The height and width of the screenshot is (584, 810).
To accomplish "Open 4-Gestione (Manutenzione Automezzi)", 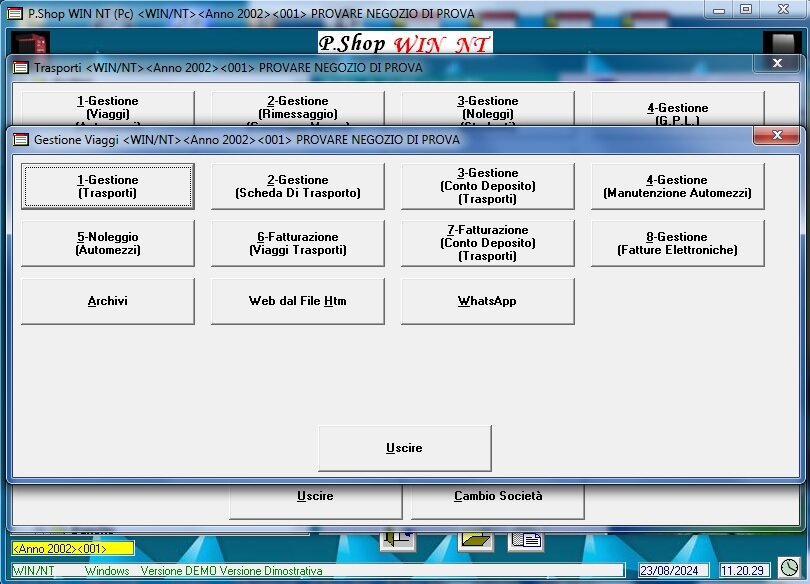I will click(677, 186).
